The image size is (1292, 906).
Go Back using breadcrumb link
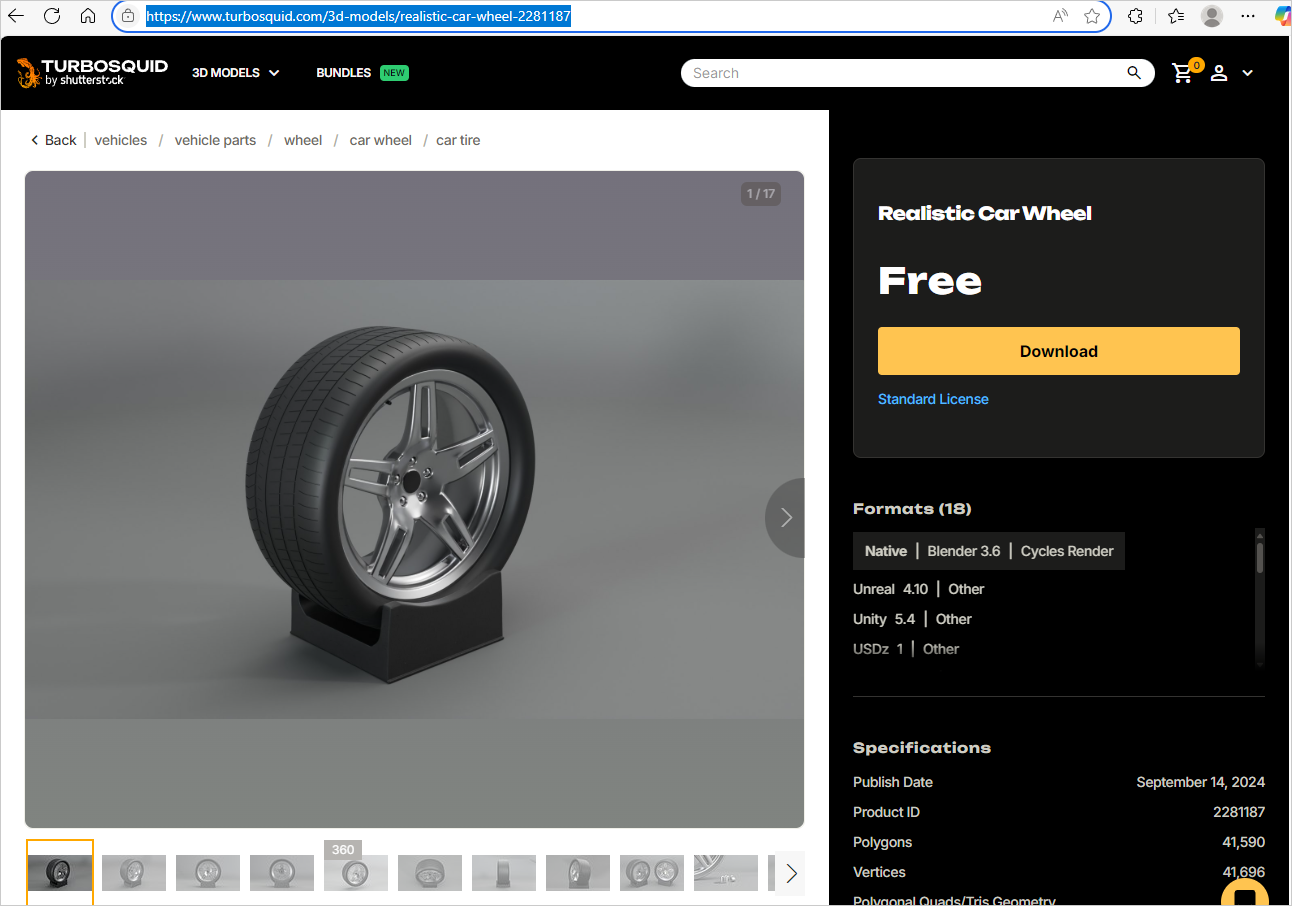point(53,140)
